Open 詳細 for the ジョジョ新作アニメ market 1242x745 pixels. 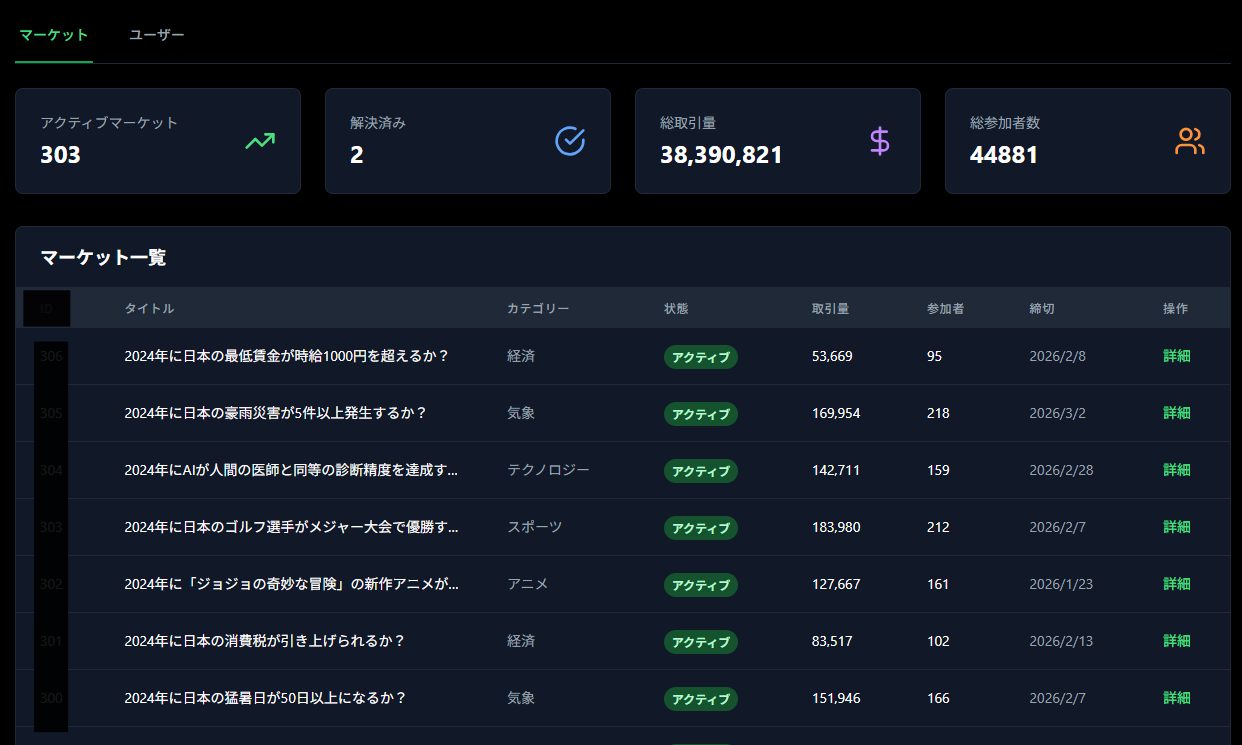point(1177,584)
